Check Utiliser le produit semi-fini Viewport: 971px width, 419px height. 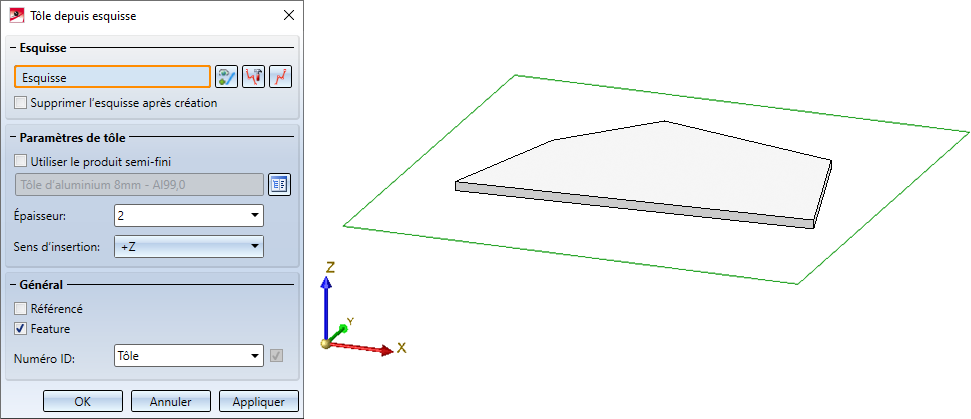(20, 162)
